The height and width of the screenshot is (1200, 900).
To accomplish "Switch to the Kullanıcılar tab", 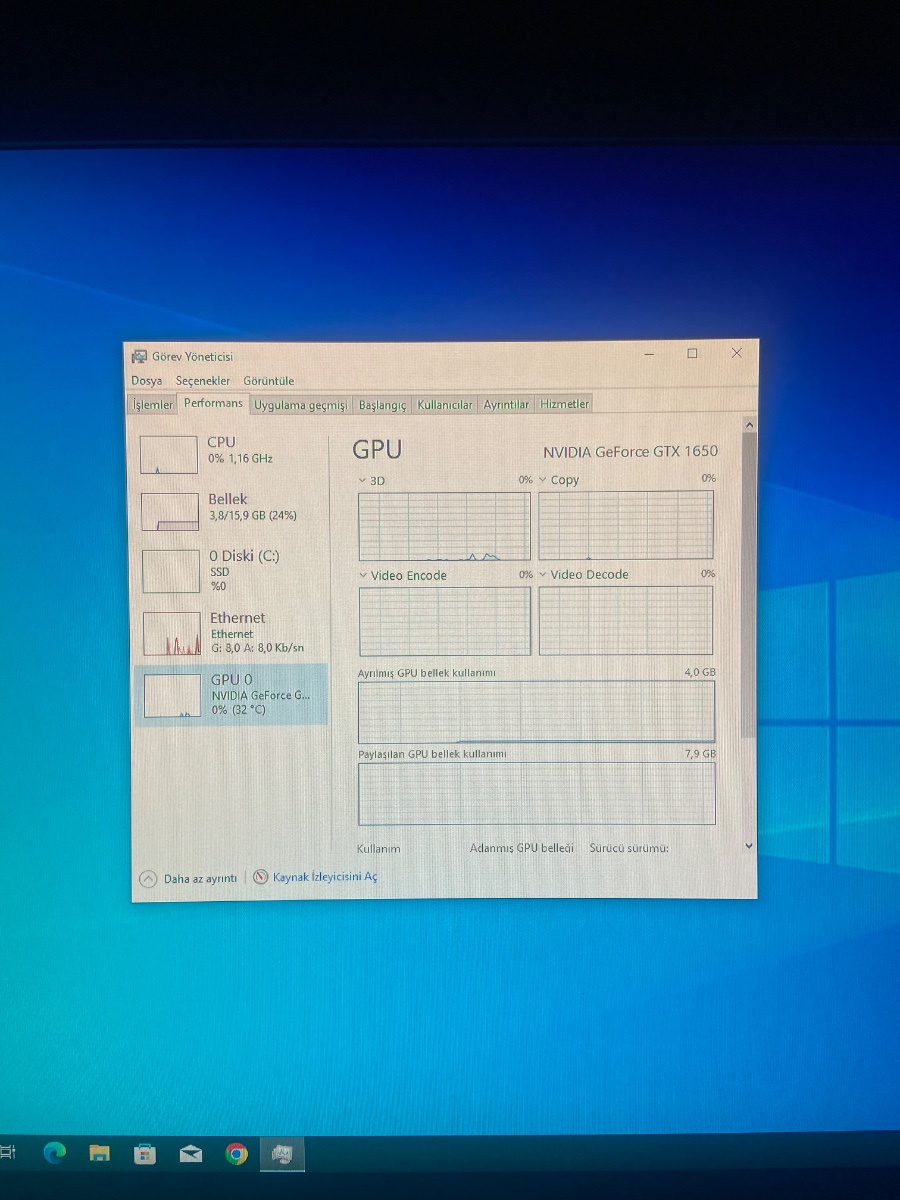I will pyautogui.click(x=445, y=405).
